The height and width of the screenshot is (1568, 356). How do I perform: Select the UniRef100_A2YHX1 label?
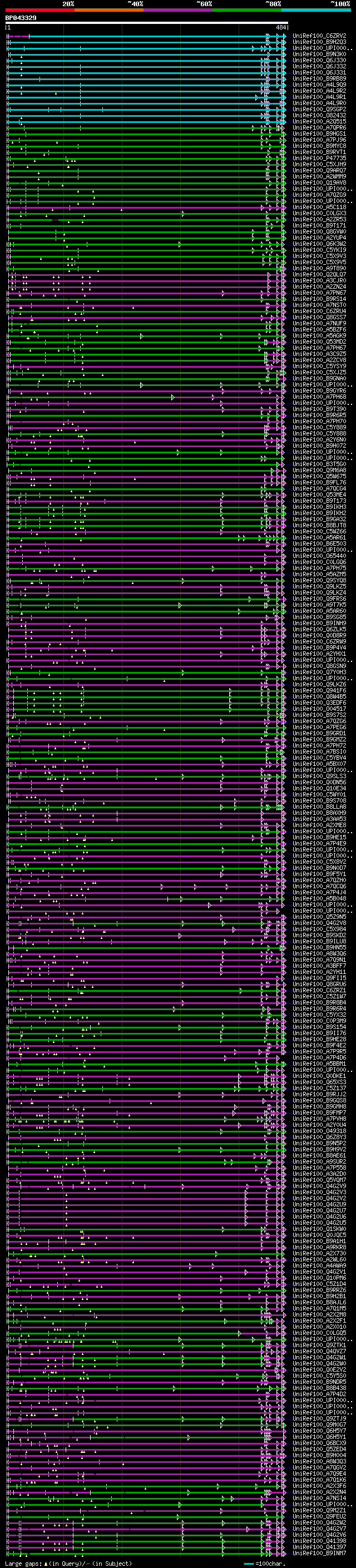(x=319, y=654)
